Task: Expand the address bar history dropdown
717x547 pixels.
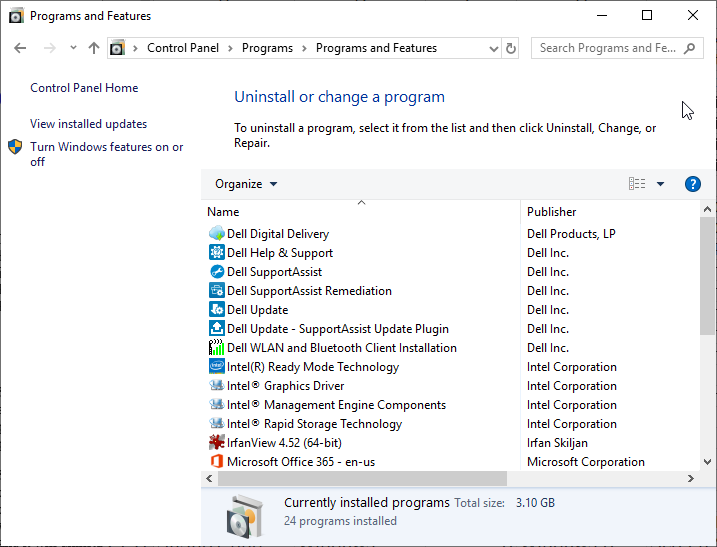Action: click(x=493, y=48)
